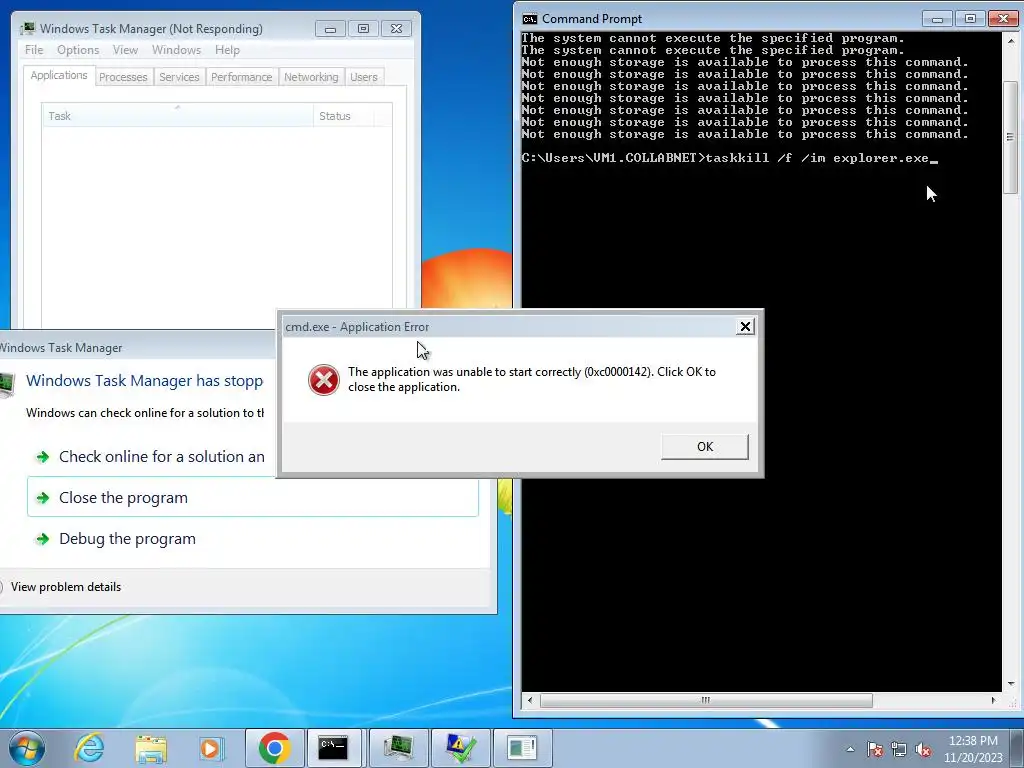Click green arrow beside Check online for a solution
Image resolution: width=1024 pixels, height=768 pixels.
click(43, 456)
